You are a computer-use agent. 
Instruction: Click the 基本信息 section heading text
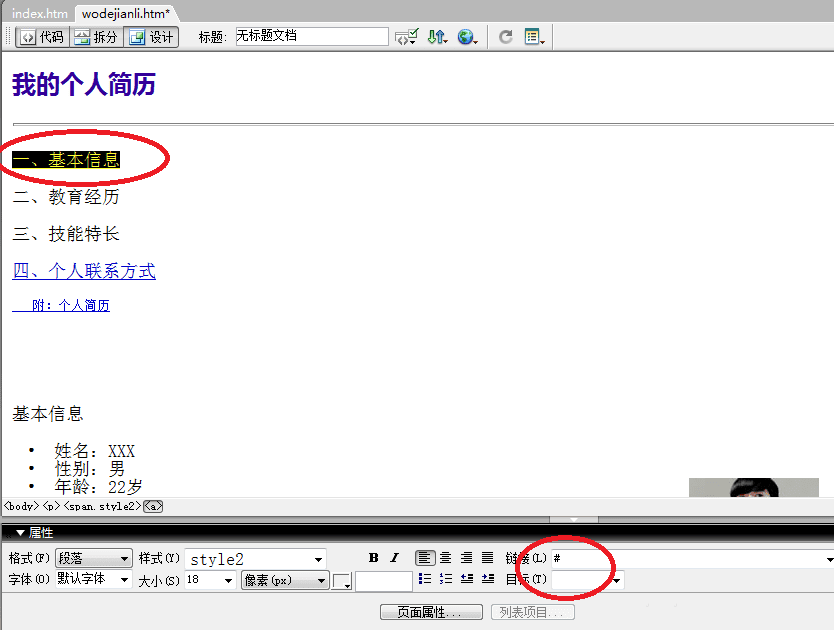[48, 414]
